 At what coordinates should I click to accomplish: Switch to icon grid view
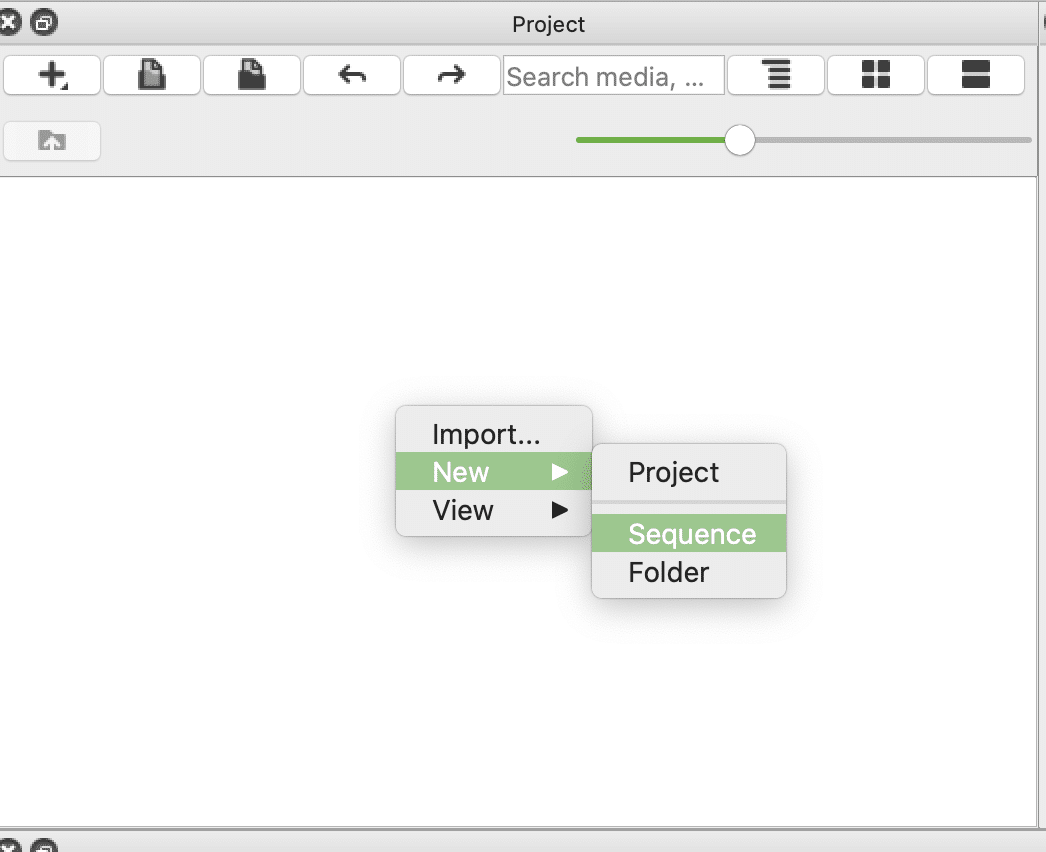pyautogui.click(x=876, y=75)
